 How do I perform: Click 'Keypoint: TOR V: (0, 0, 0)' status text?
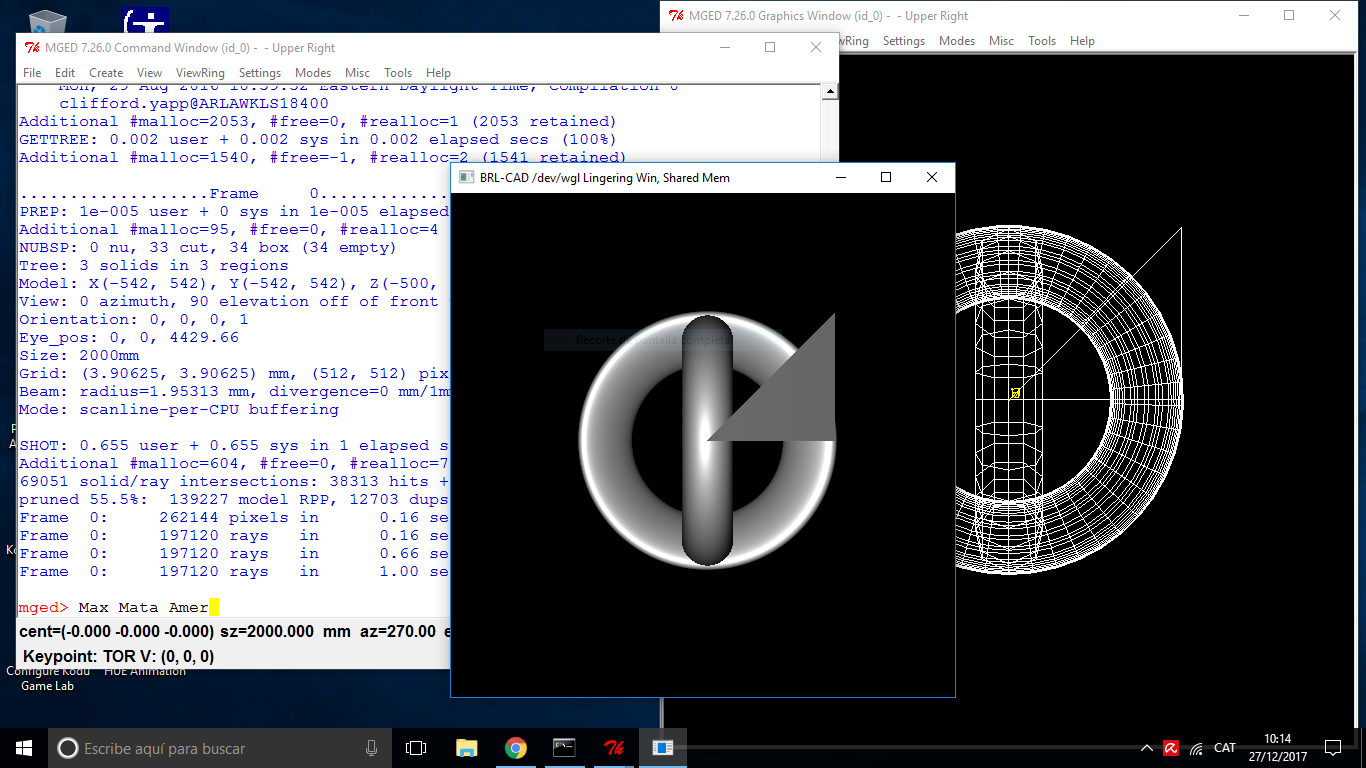click(x=119, y=657)
